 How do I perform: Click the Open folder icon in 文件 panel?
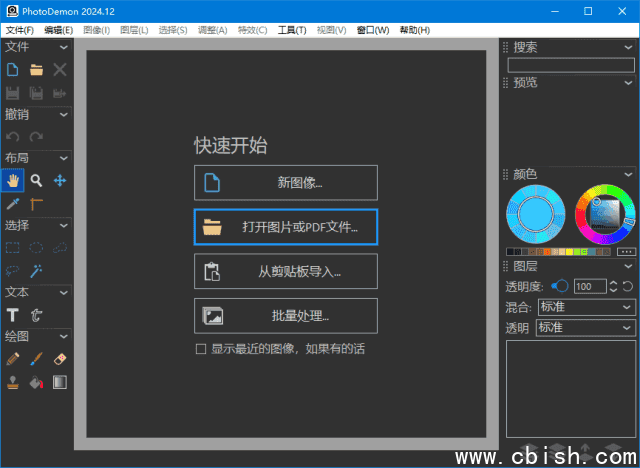click(36, 70)
